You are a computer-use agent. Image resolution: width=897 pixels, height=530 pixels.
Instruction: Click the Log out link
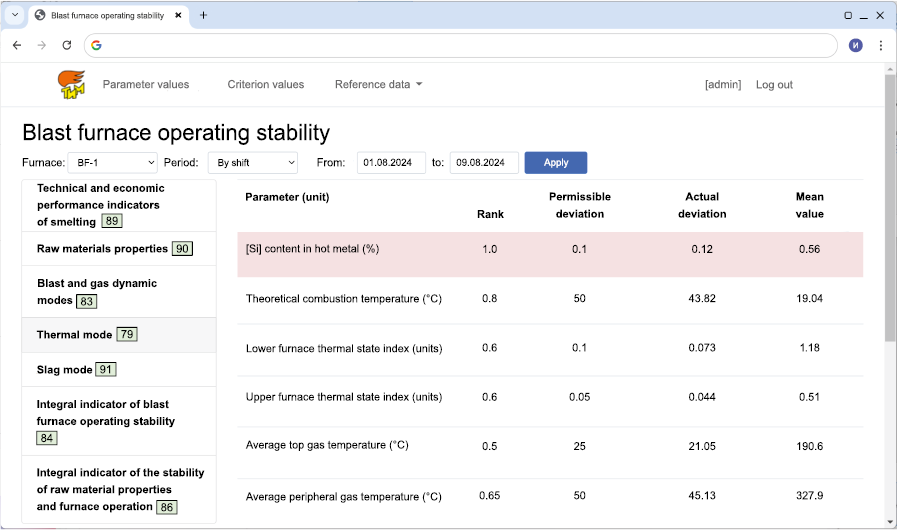click(x=774, y=85)
